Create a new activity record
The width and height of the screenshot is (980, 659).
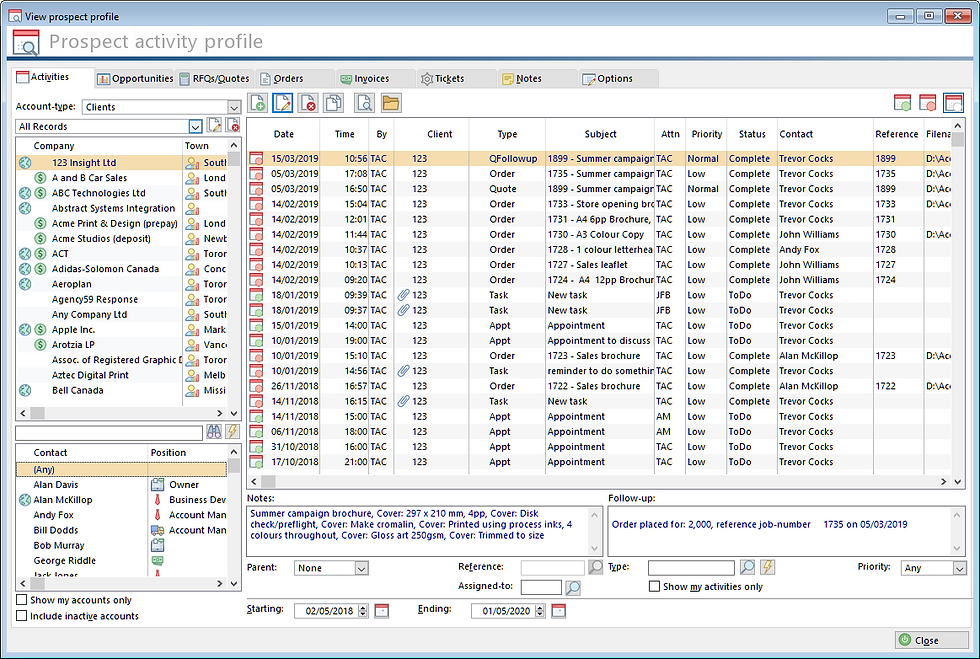point(258,102)
